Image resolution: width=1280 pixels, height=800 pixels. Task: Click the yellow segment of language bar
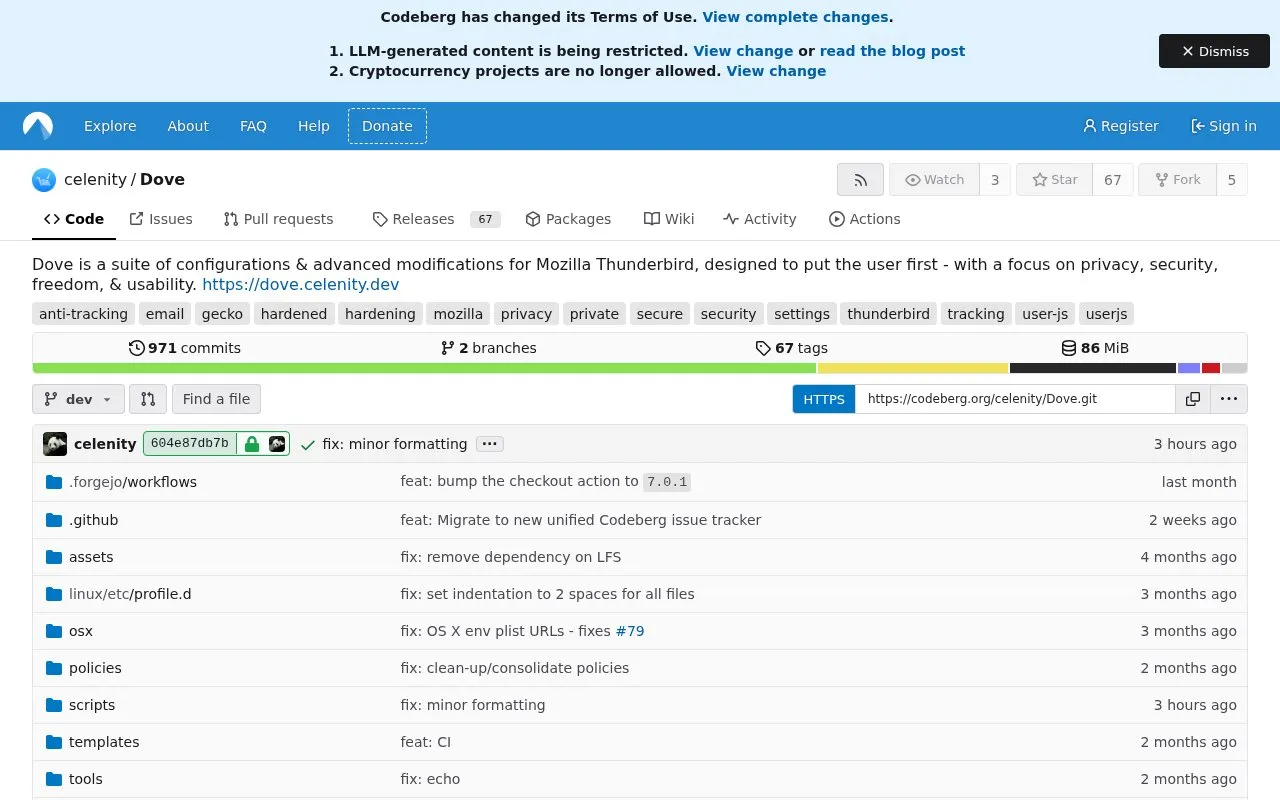(913, 368)
